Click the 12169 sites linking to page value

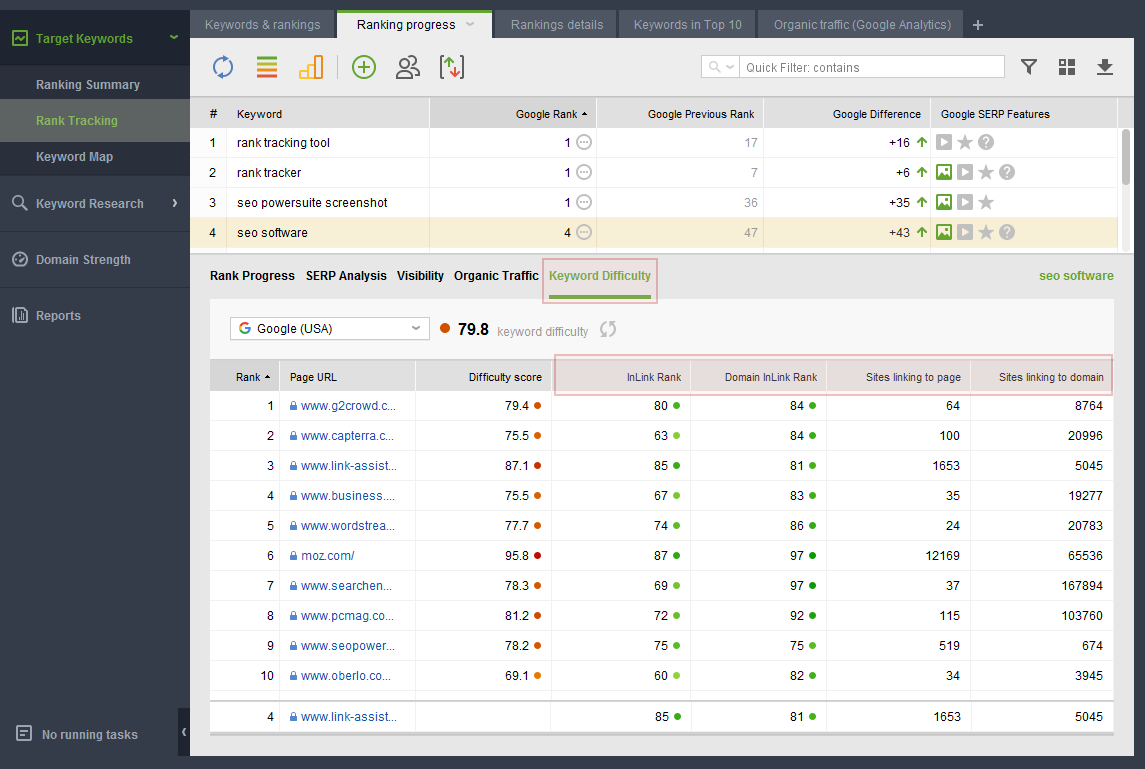click(942, 556)
